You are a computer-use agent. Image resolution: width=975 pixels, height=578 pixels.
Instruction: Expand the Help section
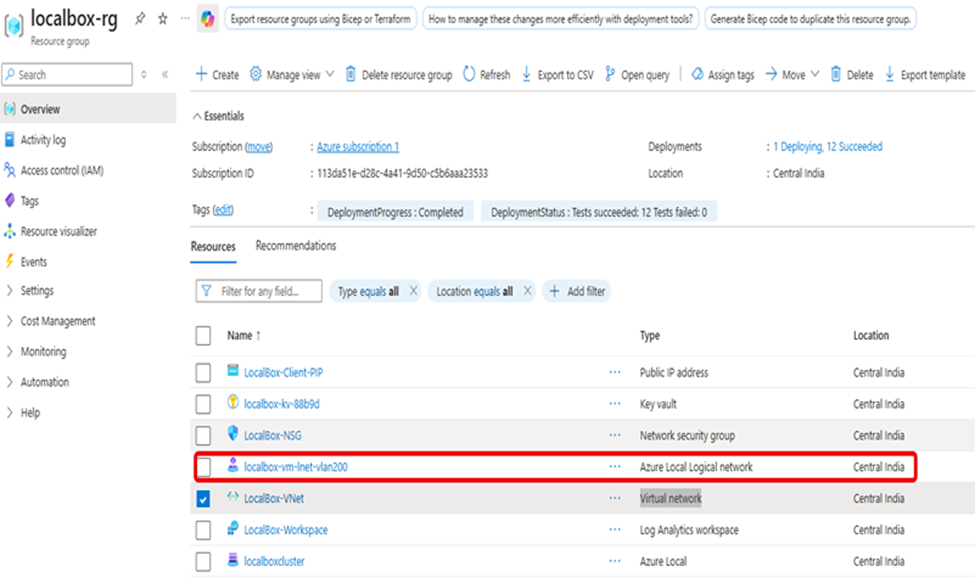9,412
